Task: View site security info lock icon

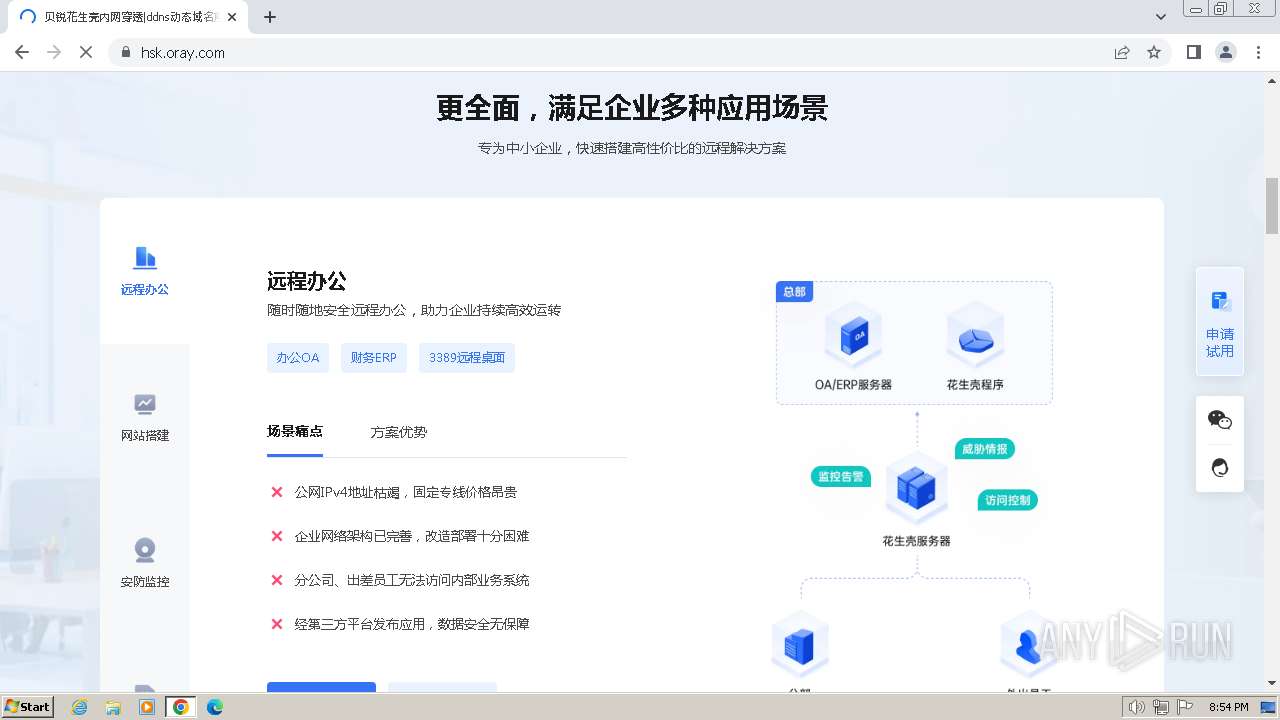Action: point(126,52)
